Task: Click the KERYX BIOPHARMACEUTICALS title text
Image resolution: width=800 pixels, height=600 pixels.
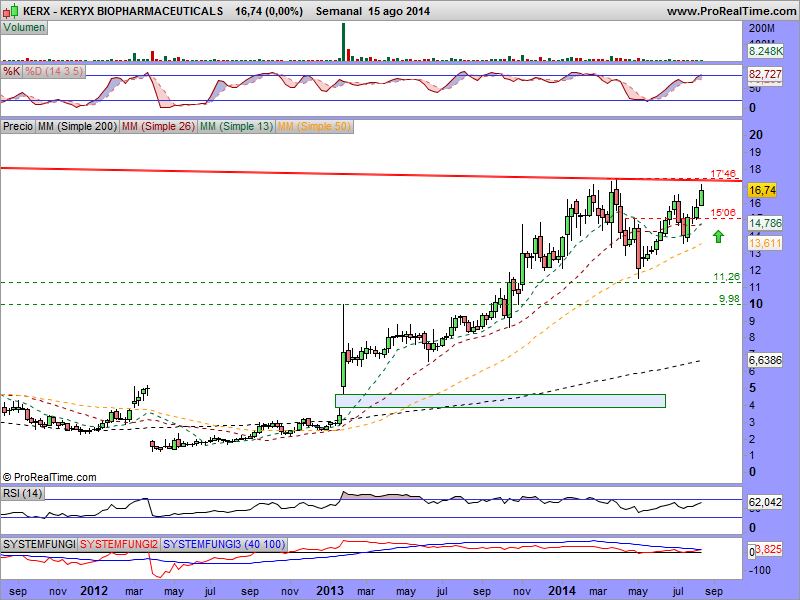Action: click(141, 11)
